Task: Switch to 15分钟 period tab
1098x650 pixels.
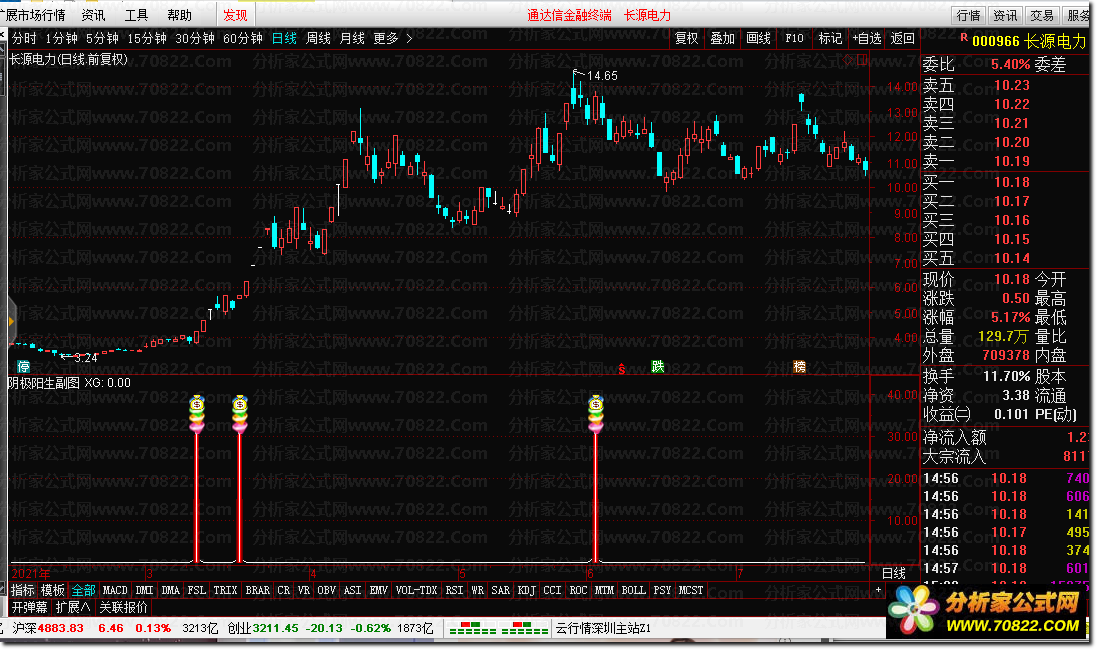Action: coord(146,39)
